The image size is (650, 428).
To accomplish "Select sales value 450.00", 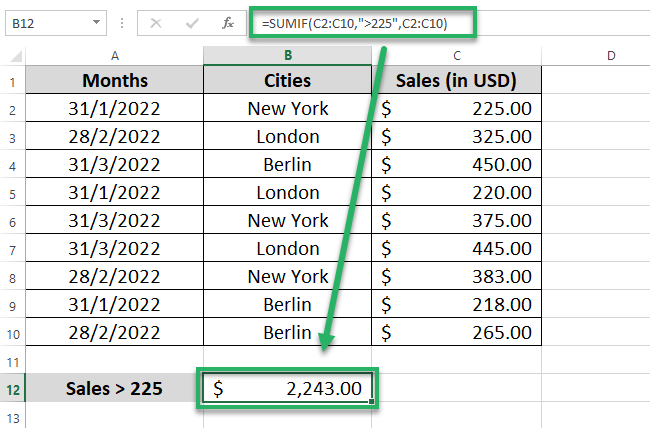I will pos(456,164).
